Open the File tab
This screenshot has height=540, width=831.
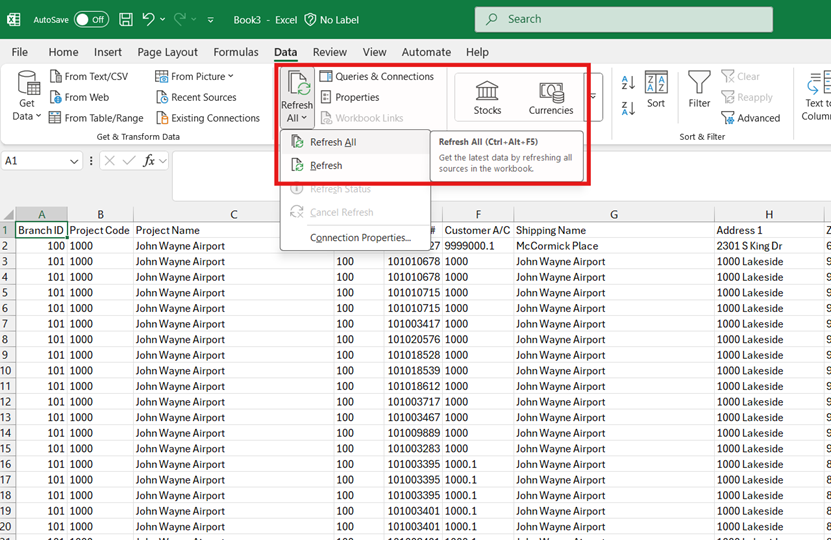pos(20,52)
